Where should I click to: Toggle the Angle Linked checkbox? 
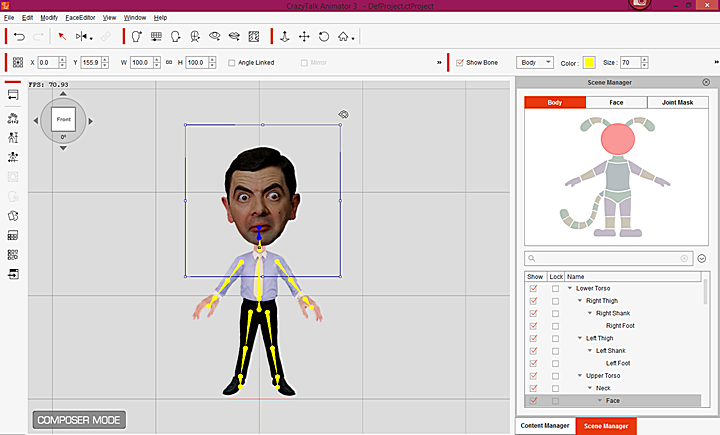[231, 63]
